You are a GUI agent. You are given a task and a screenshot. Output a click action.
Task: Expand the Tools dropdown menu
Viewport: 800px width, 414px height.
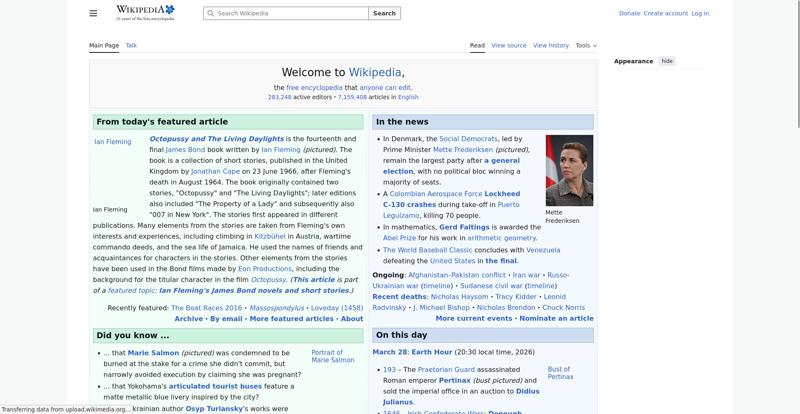coord(586,45)
